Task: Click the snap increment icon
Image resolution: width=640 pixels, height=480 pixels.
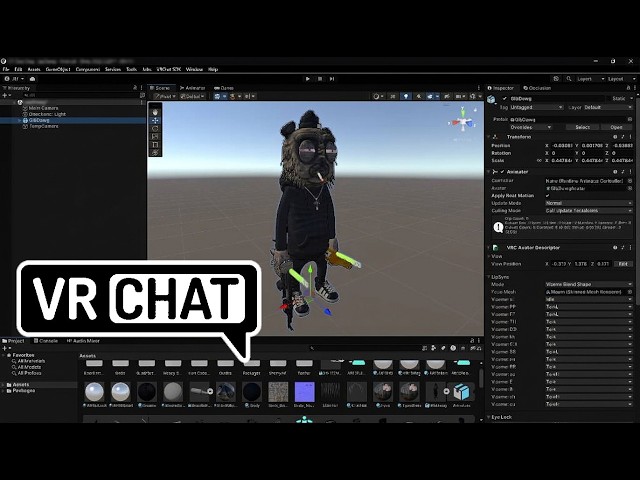Action: (x=234, y=96)
